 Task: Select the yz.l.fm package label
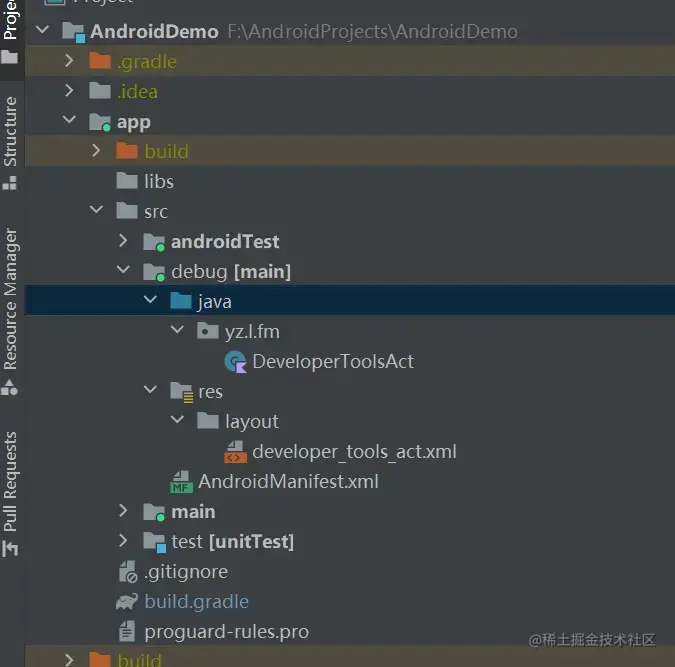(x=252, y=332)
